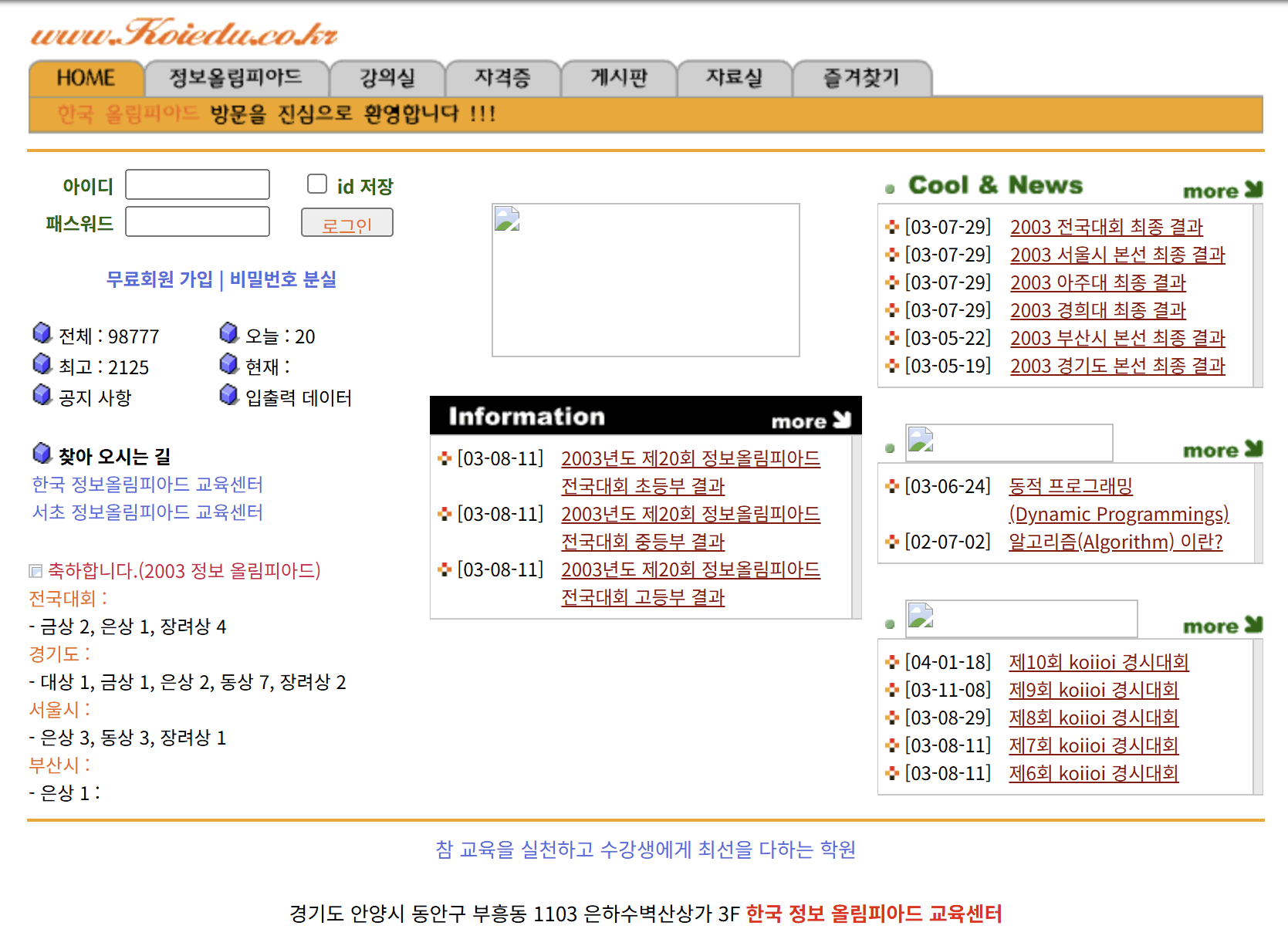
Task: Open more arrow above the 동적 프로그래밍 list
Action: [1223, 449]
